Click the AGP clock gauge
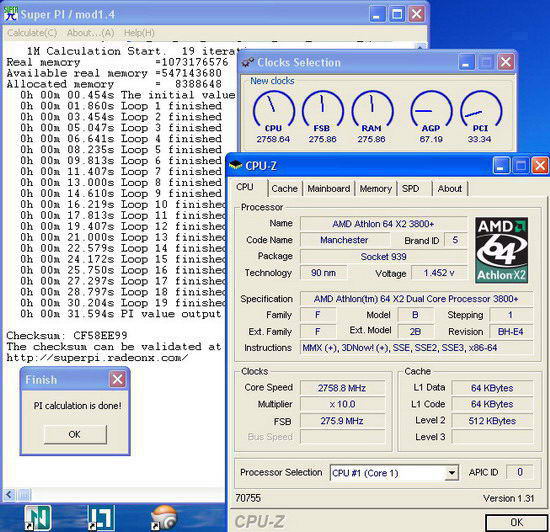 point(431,112)
